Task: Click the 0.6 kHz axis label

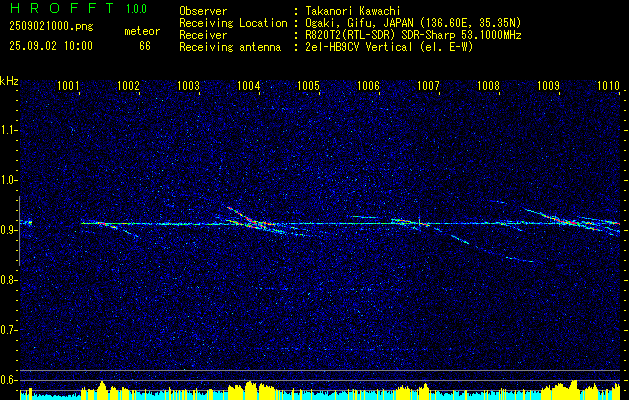Action: [8, 380]
